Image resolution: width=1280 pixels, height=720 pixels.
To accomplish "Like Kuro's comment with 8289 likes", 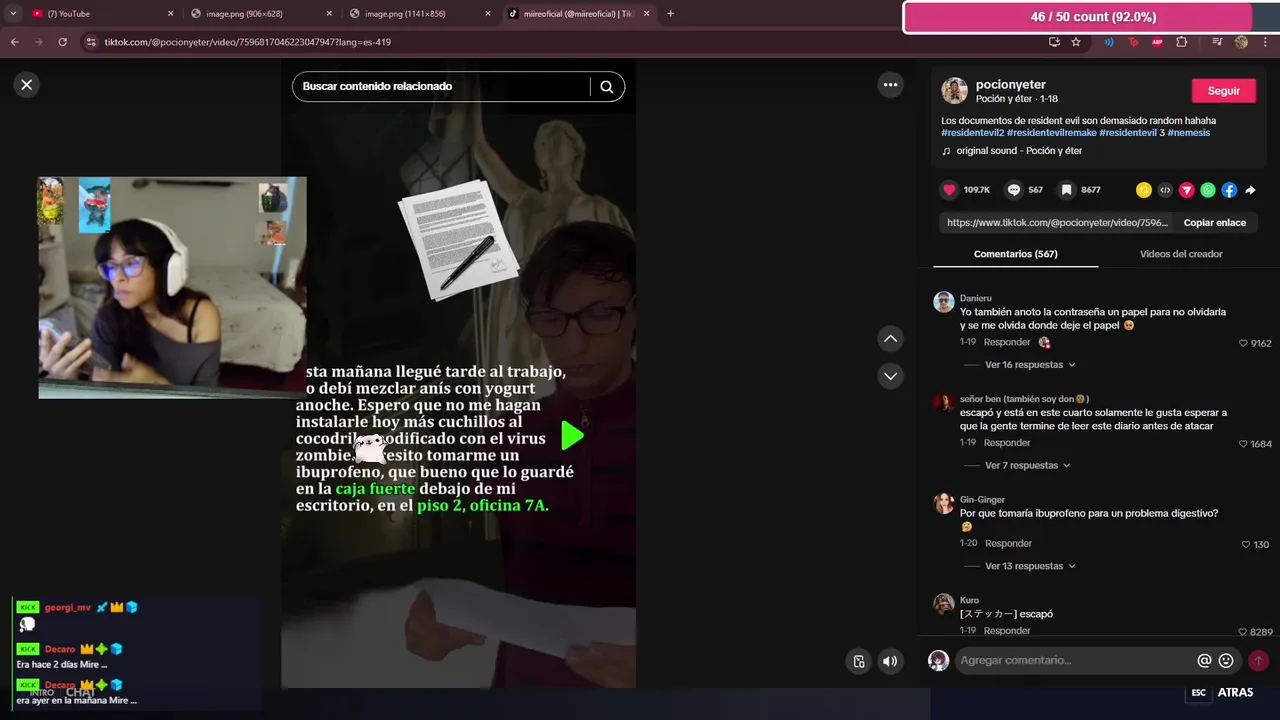I will (x=1244, y=632).
